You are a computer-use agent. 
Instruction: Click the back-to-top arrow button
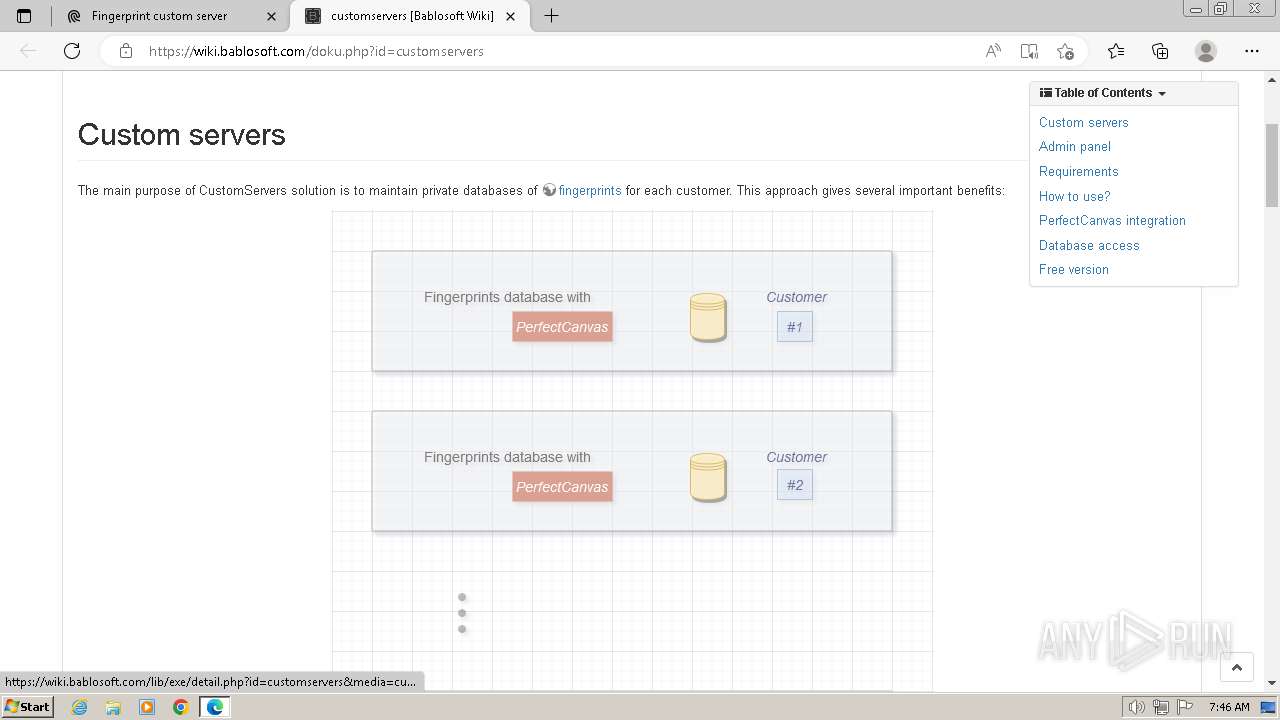(1237, 667)
